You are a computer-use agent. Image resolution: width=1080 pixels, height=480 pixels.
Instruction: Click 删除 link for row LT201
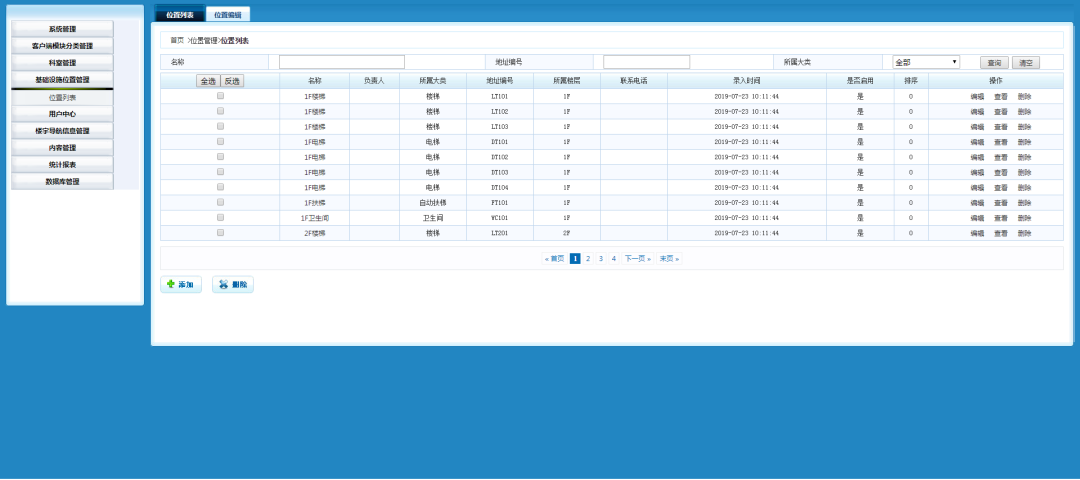click(1024, 233)
